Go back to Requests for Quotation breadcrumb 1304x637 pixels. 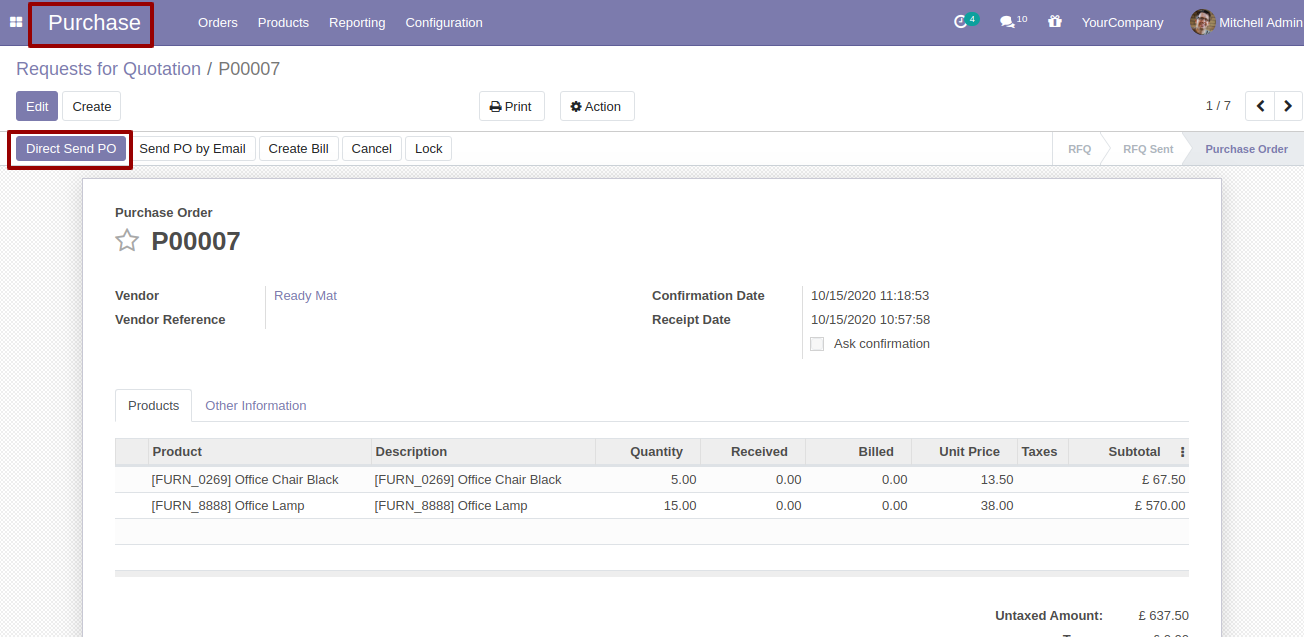[108, 69]
